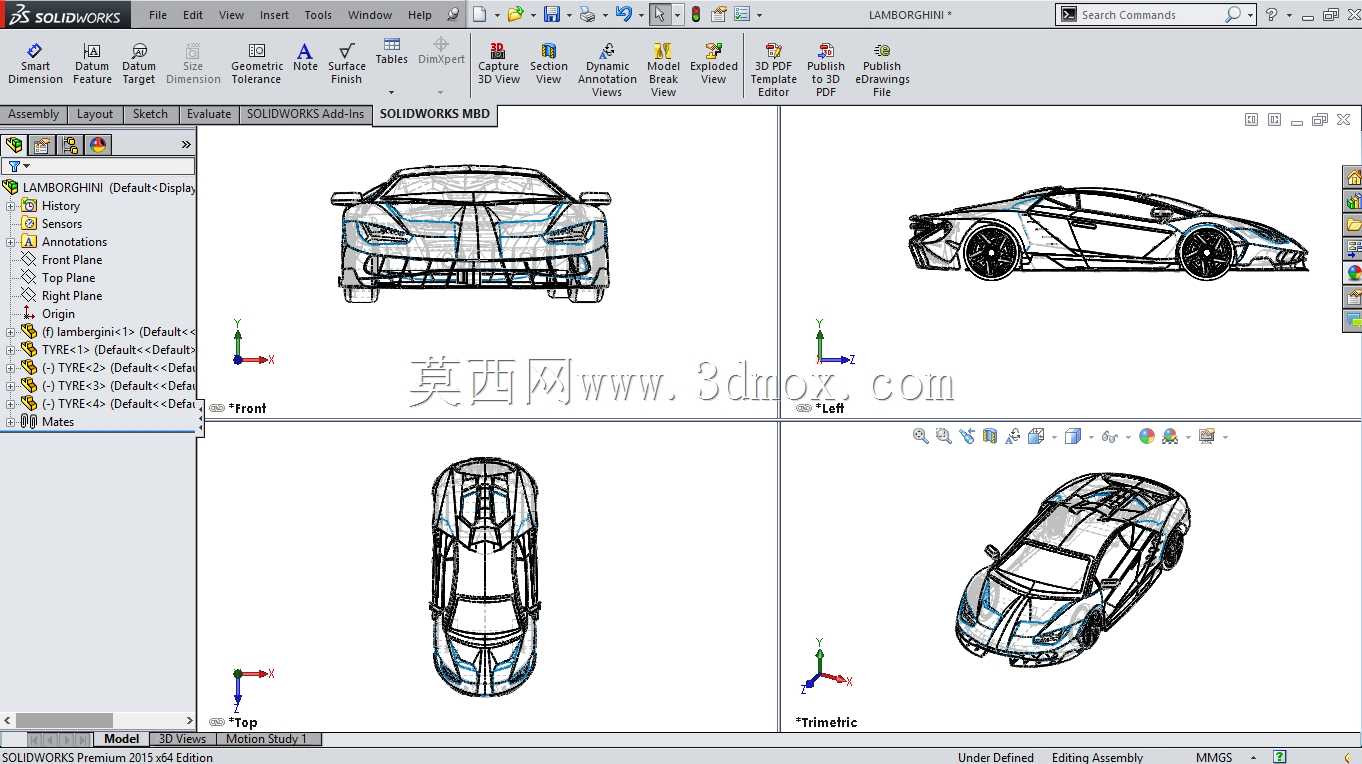Open the ConfigurationManager tab

click(70, 145)
